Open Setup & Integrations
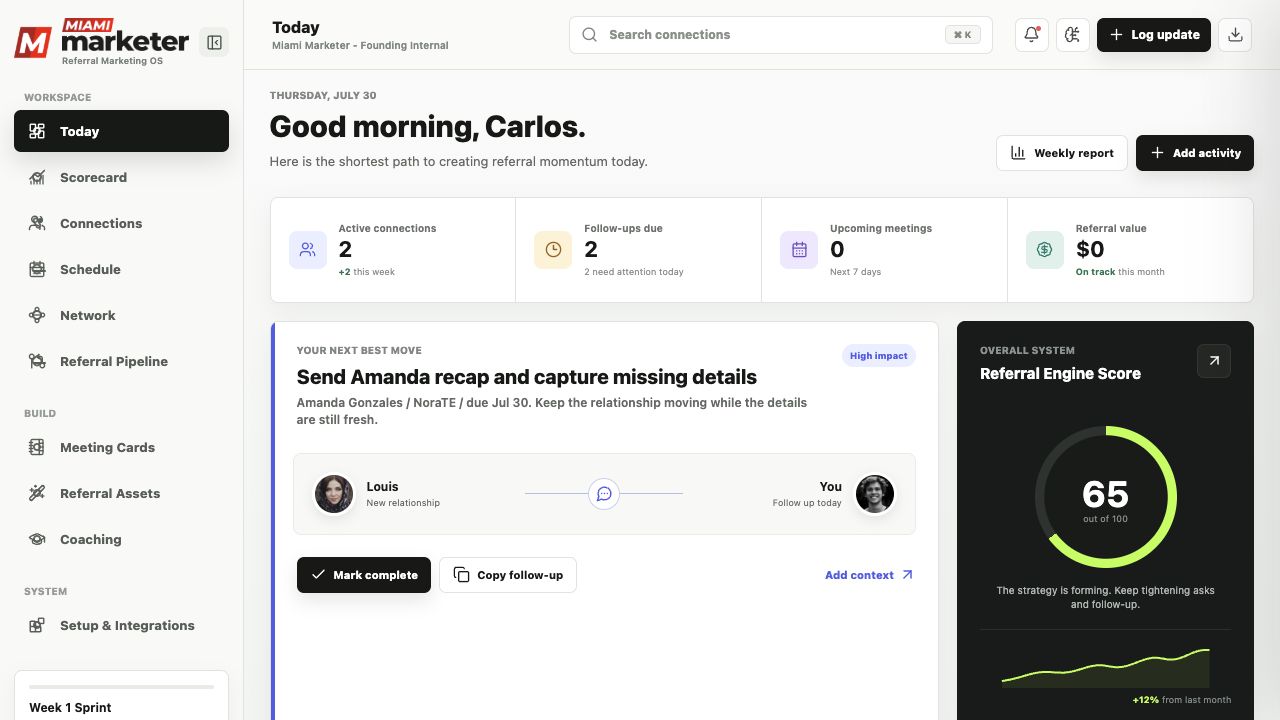Screen dimensions: 1280x720 pyautogui.click(x=121, y=625)
